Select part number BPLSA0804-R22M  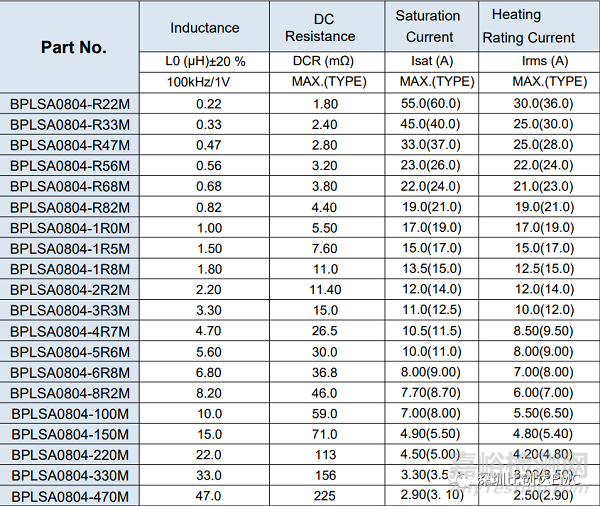[71, 104]
